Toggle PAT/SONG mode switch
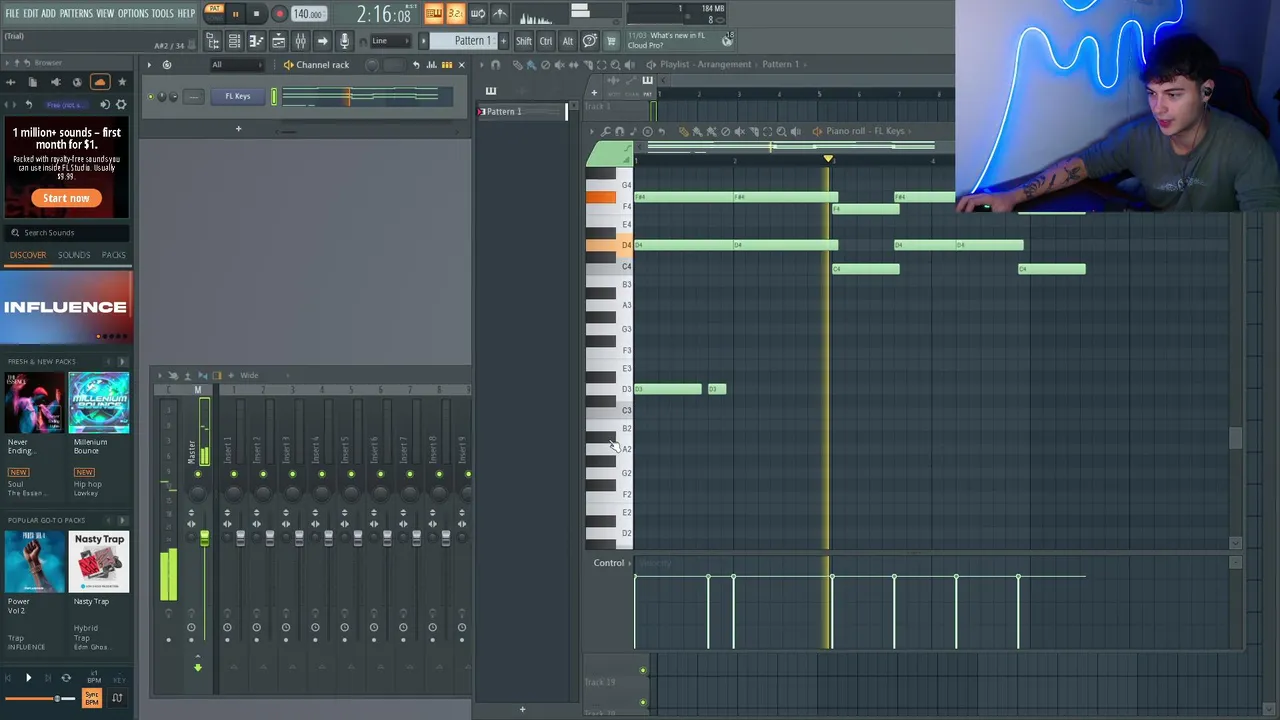 [214, 14]
